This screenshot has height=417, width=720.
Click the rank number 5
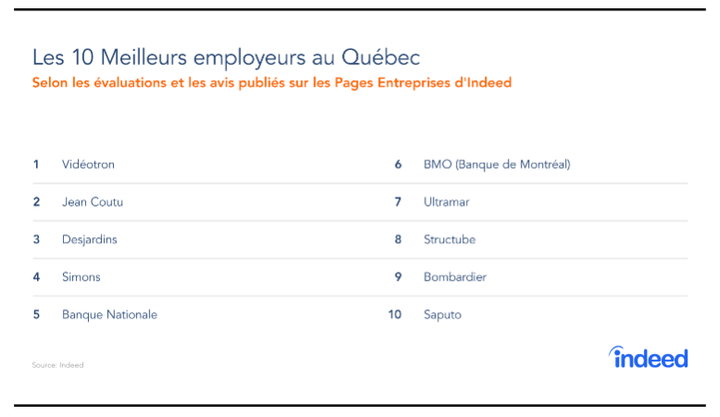(36, 315)
